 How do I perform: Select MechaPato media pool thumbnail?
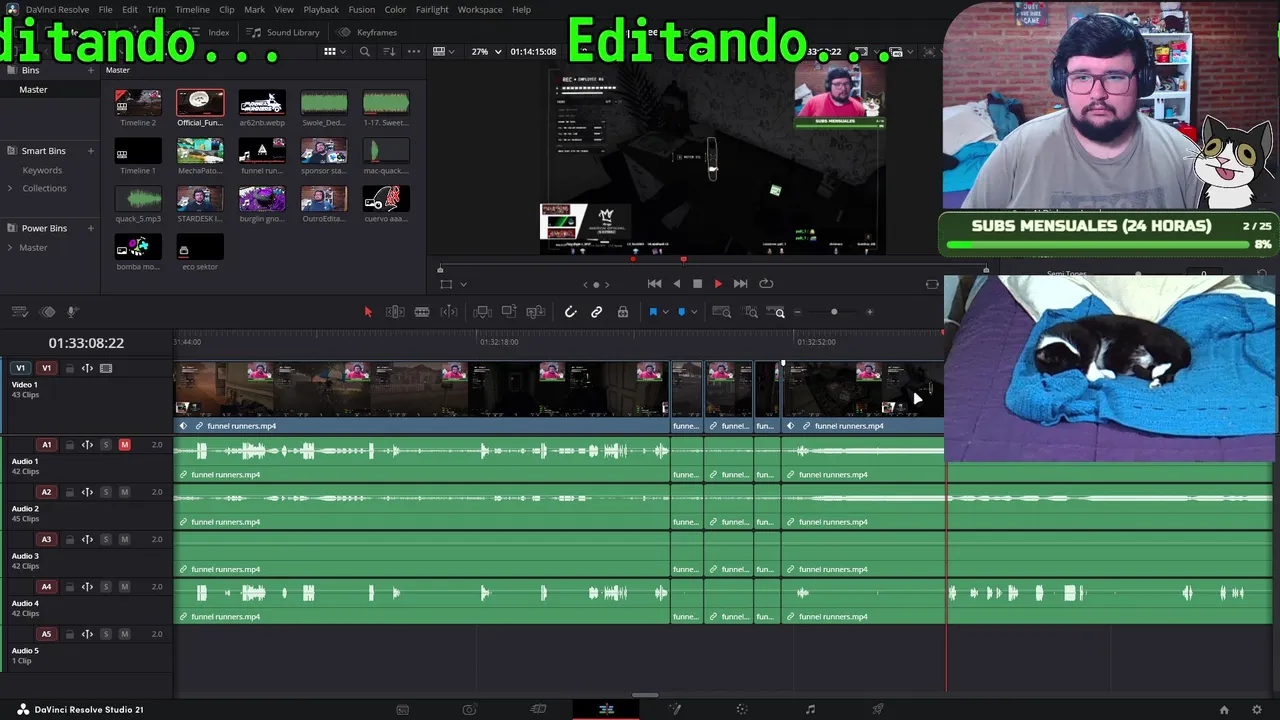pyautogui.click(x=200, y=151)
